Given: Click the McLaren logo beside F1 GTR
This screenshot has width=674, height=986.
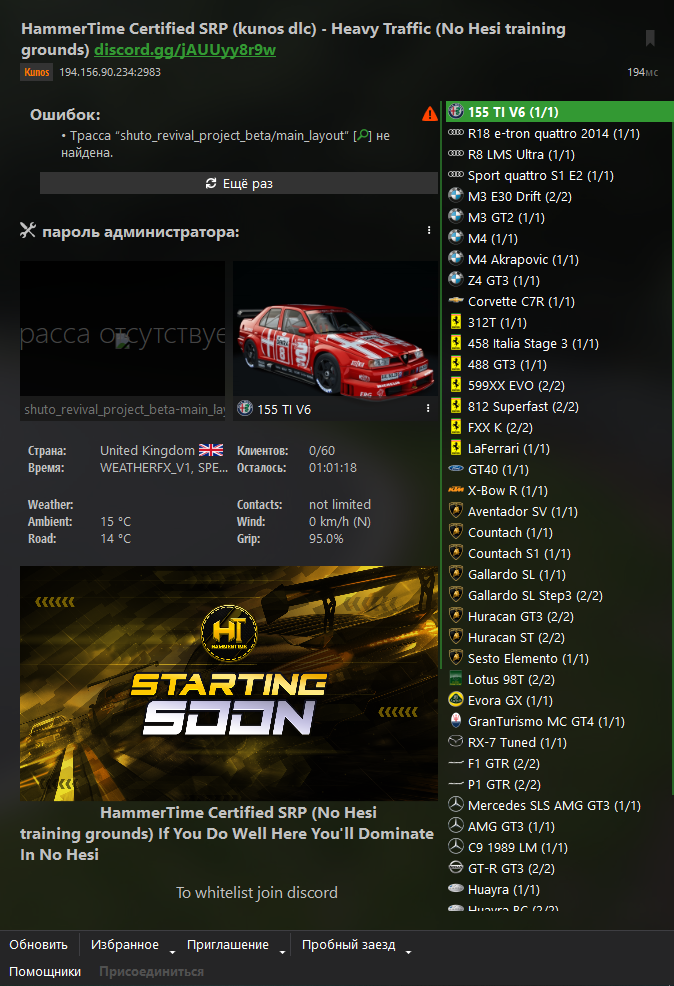Looking at the screenshot, I should (x=456, y=763).
